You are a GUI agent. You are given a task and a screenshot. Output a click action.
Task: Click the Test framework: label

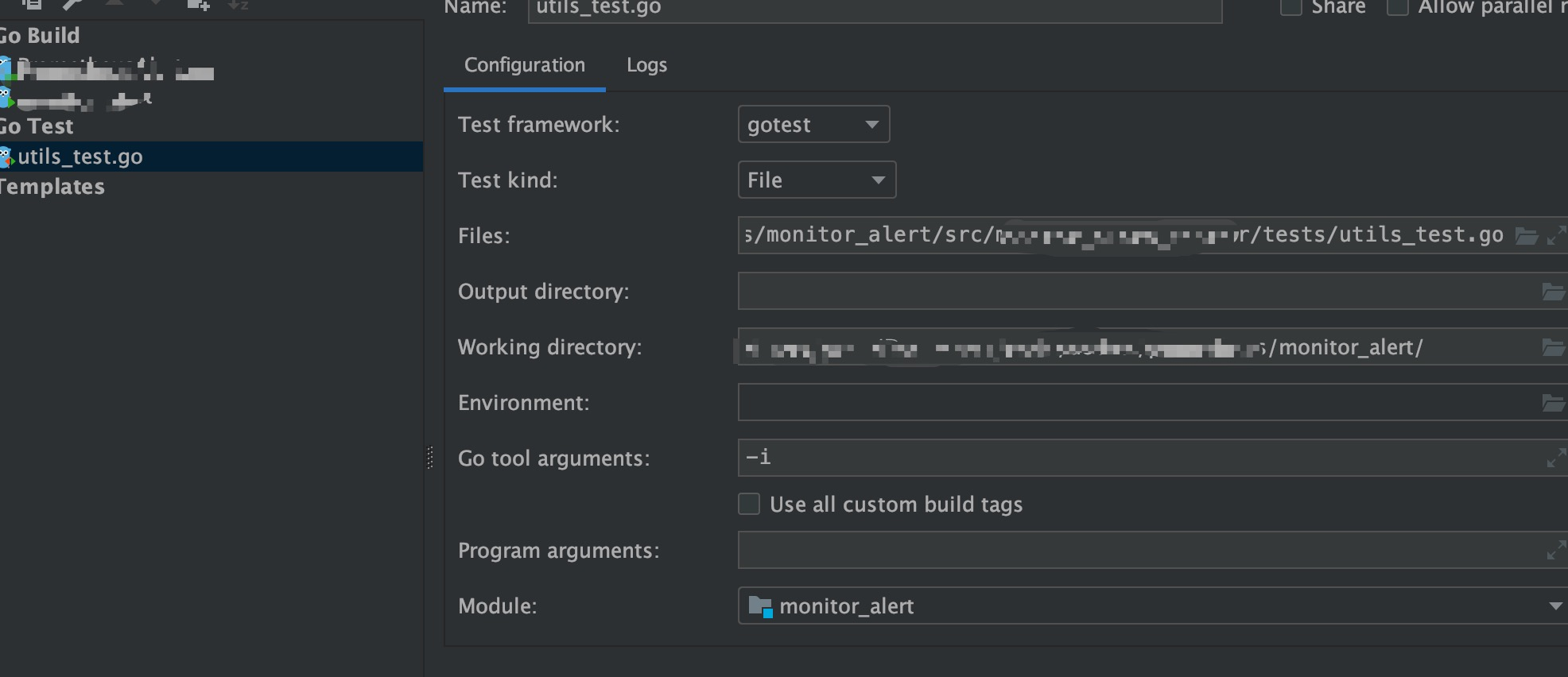pos(538,125)
